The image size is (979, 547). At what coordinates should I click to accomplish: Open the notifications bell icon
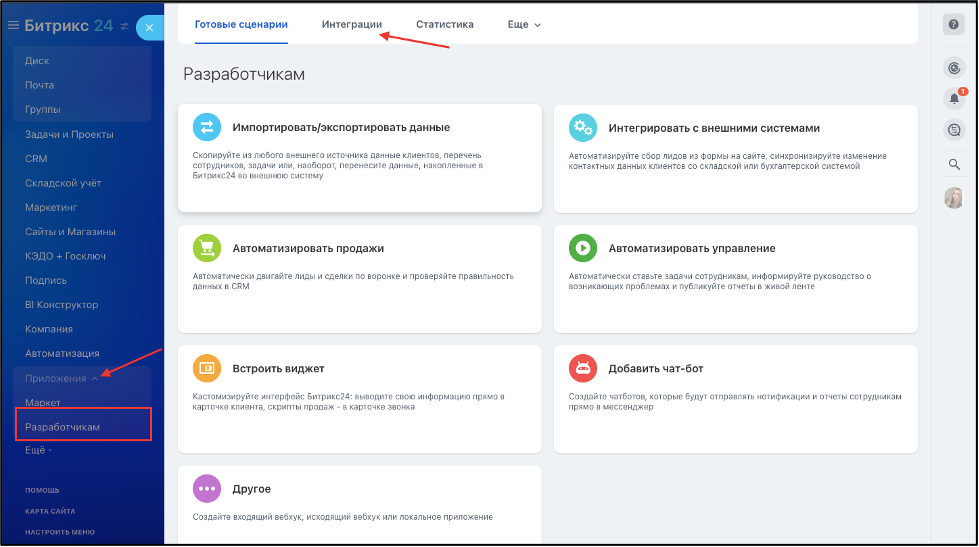click(955, 98)
